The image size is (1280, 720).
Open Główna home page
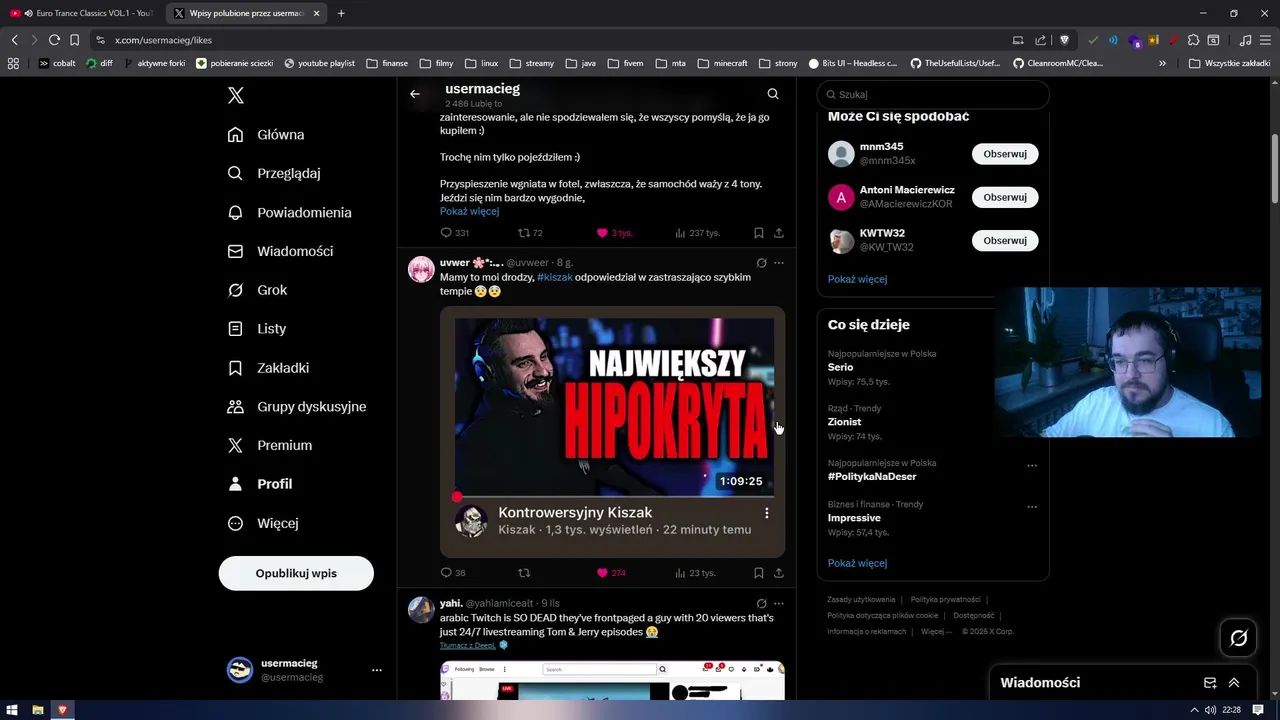tap(266, 135)
